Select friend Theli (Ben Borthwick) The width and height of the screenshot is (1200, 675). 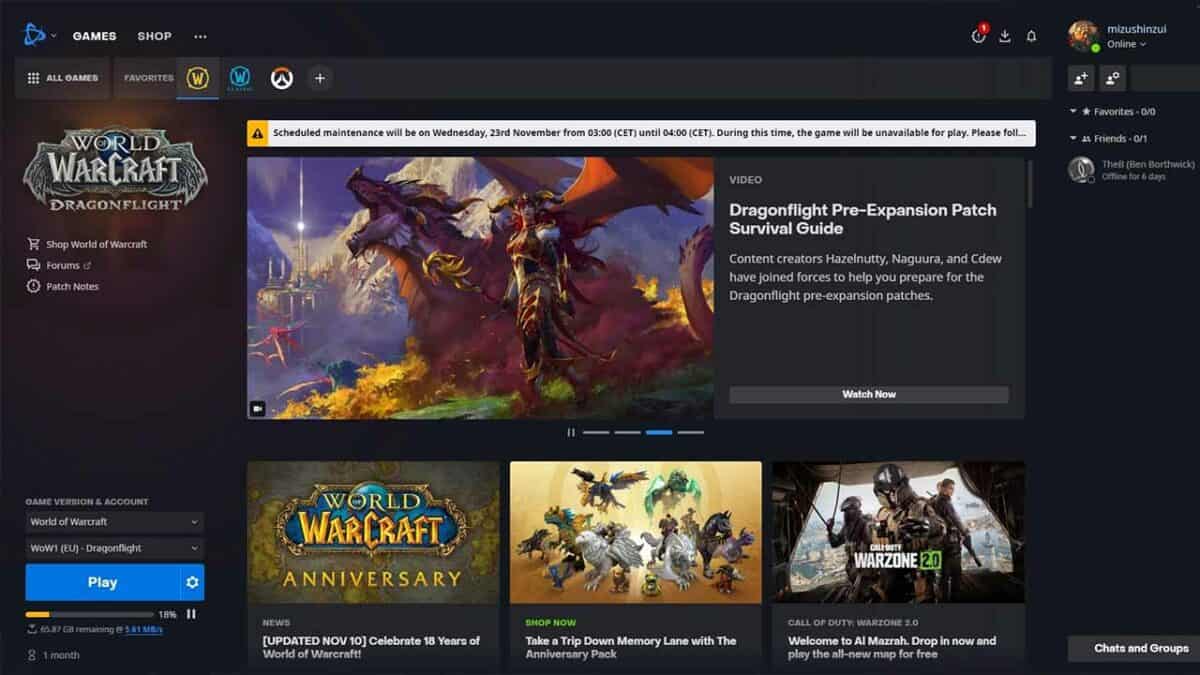pos(1132,169)
